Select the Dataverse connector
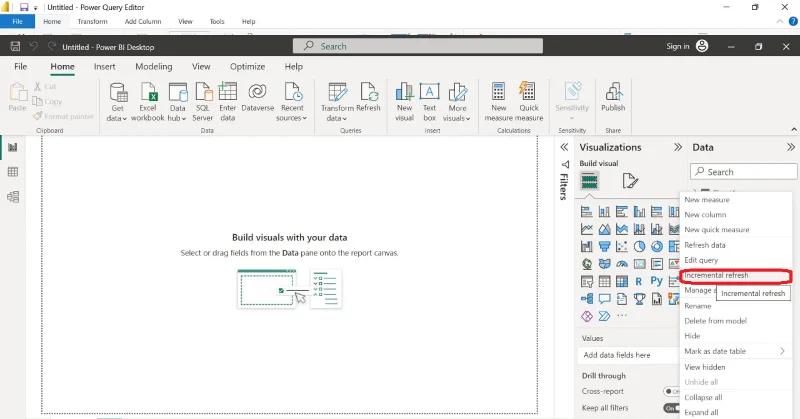The width and height of the screenshot is (800, 419). pos(257,98)
